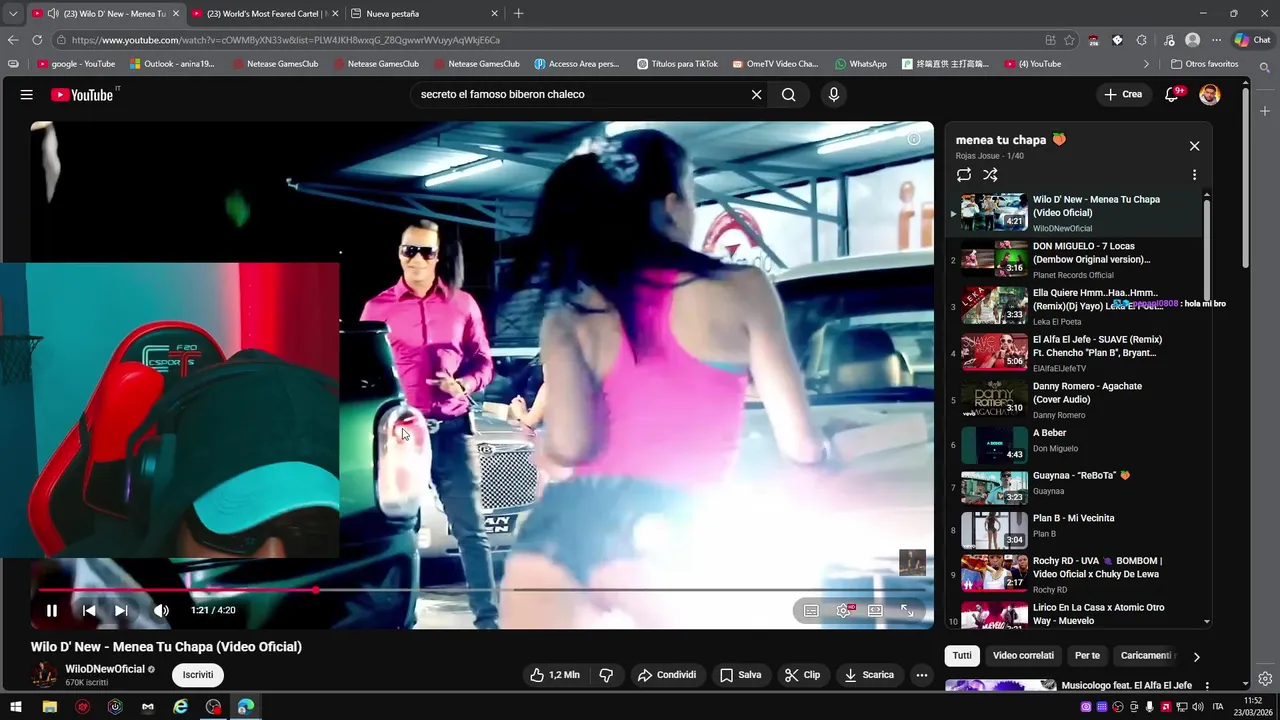Open WhatsApp bookmark

tap(861, 64)
